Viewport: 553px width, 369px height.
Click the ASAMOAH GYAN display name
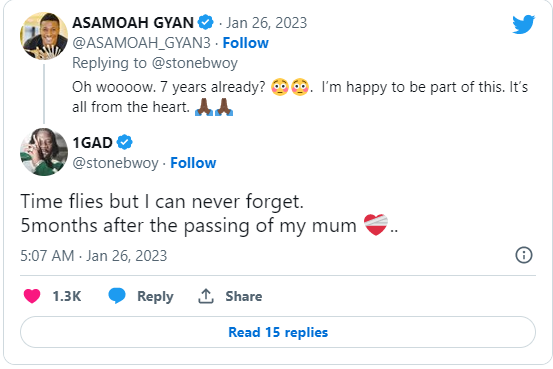(133, 23)
